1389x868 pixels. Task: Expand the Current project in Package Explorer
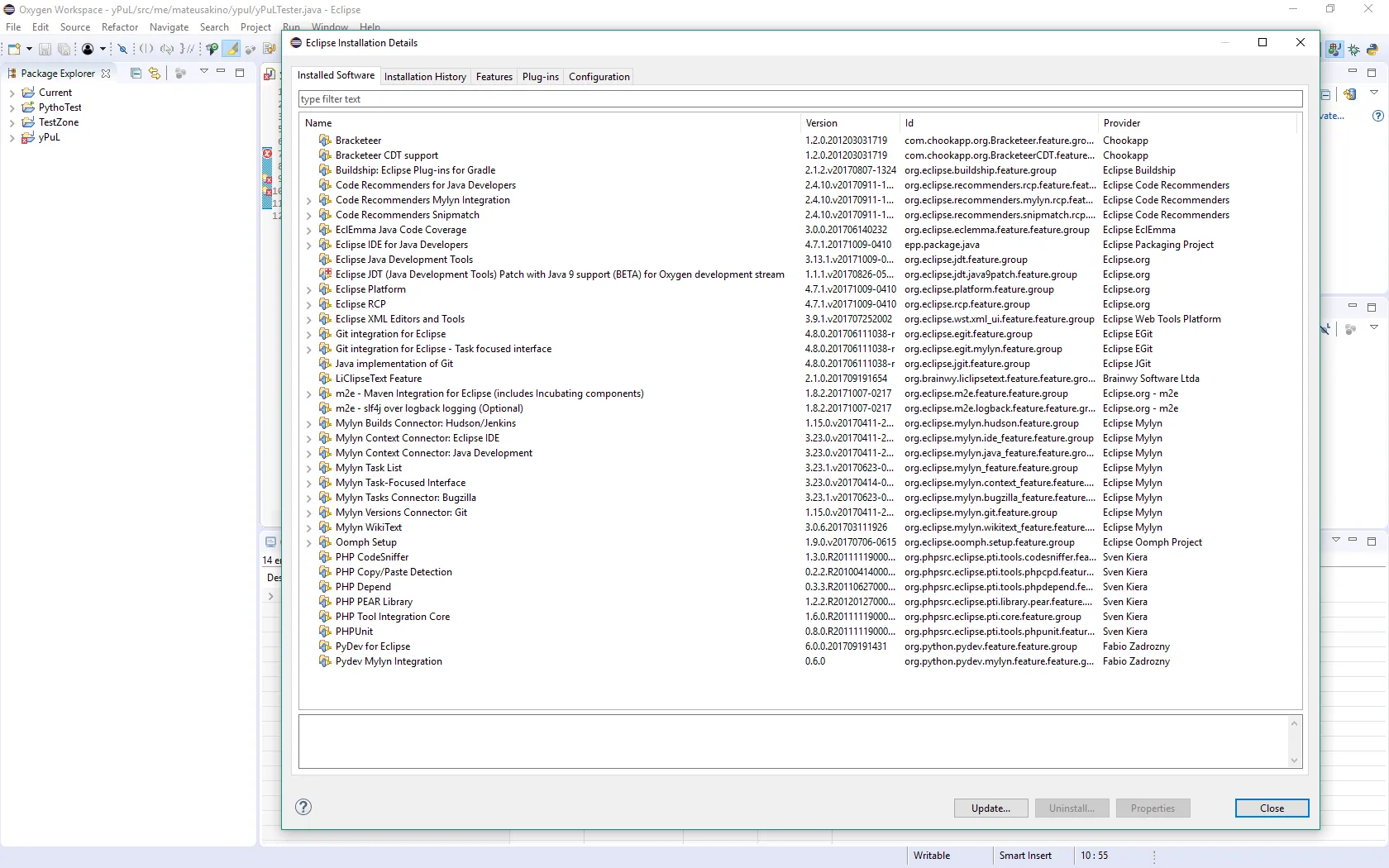12,93
